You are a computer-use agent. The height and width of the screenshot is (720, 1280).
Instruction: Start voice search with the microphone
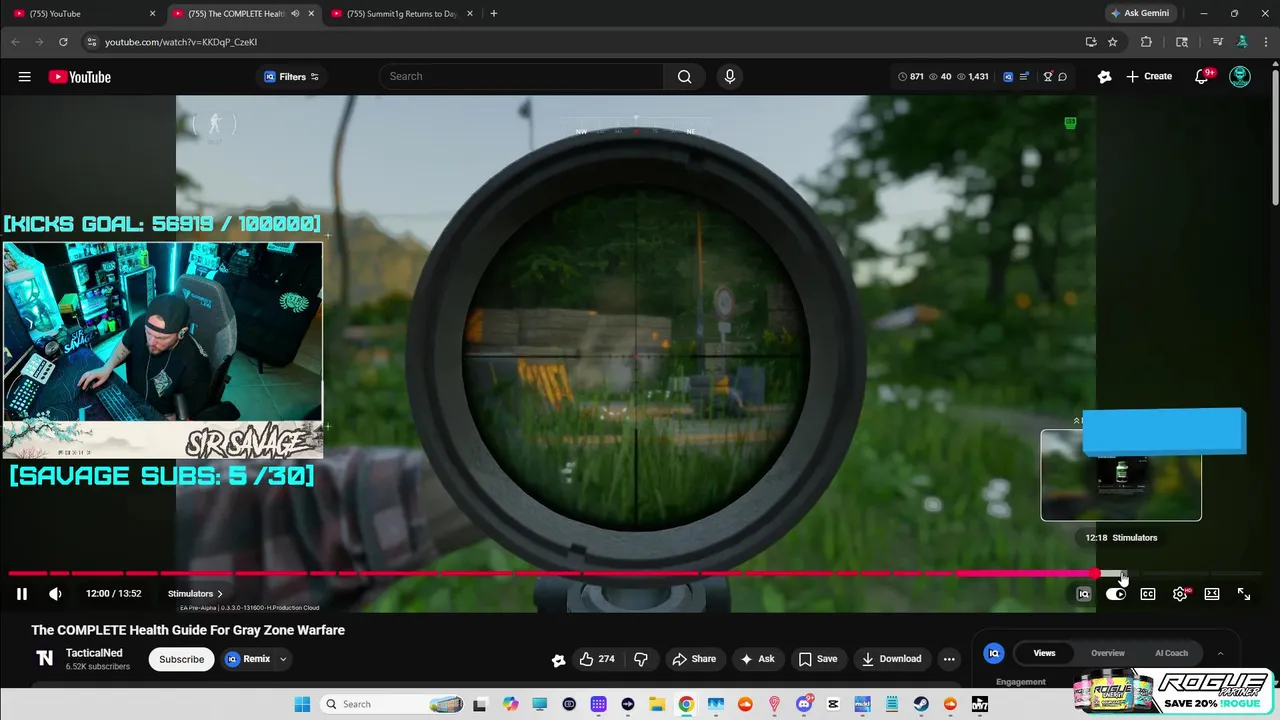[729, 77]
